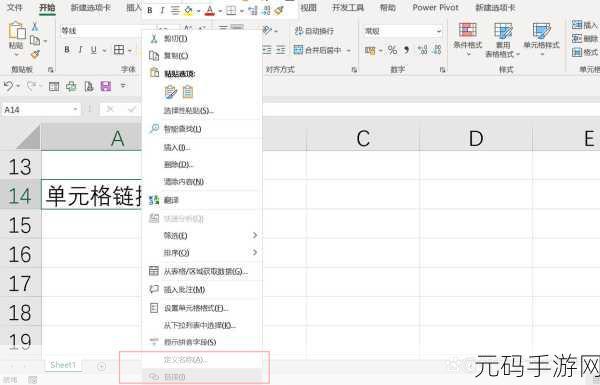Open the 文件 tab
This screenshot has width=600, height=385.
pos(15,7)
